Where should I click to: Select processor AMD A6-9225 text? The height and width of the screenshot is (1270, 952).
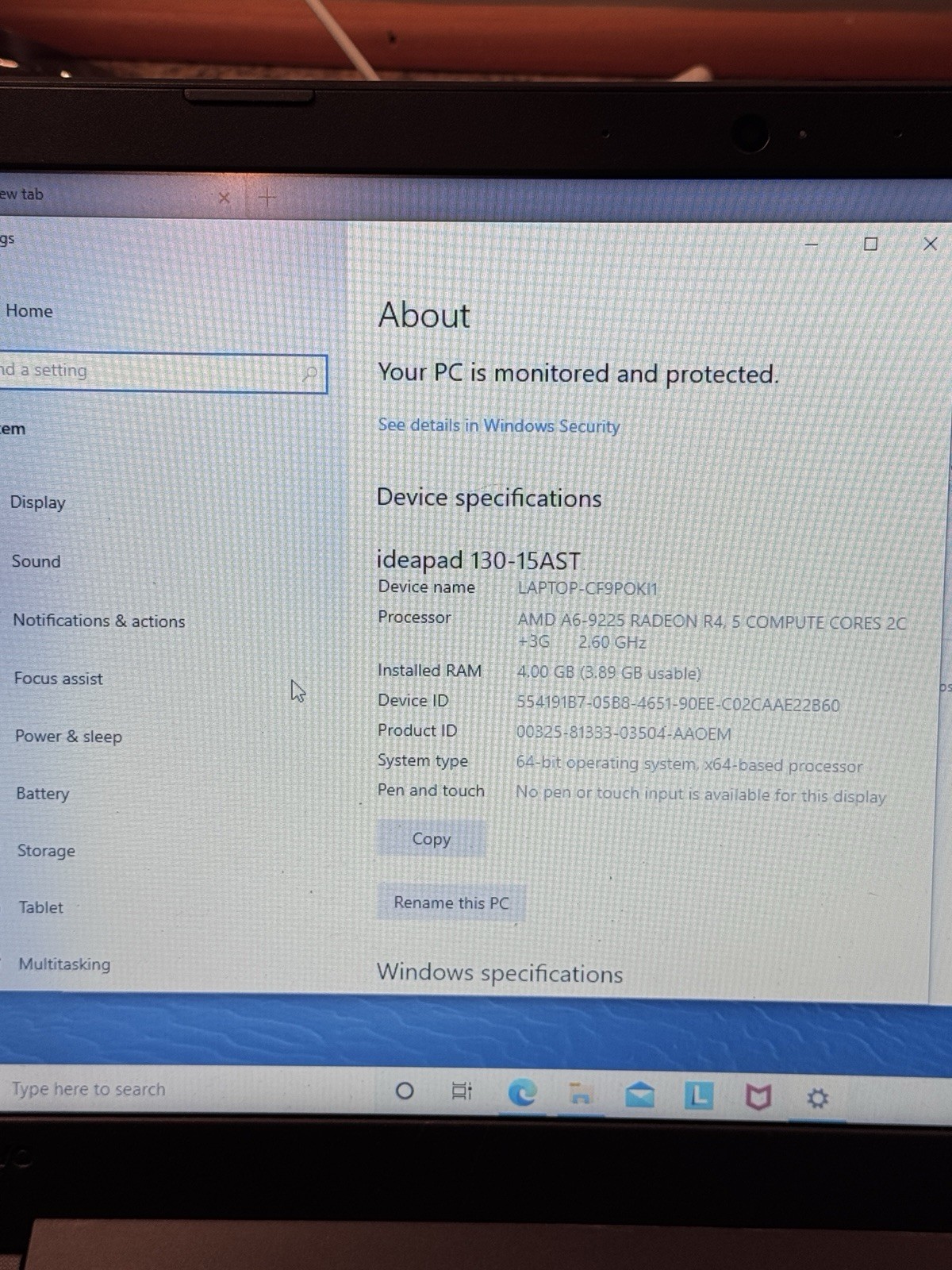pos(711,633)
